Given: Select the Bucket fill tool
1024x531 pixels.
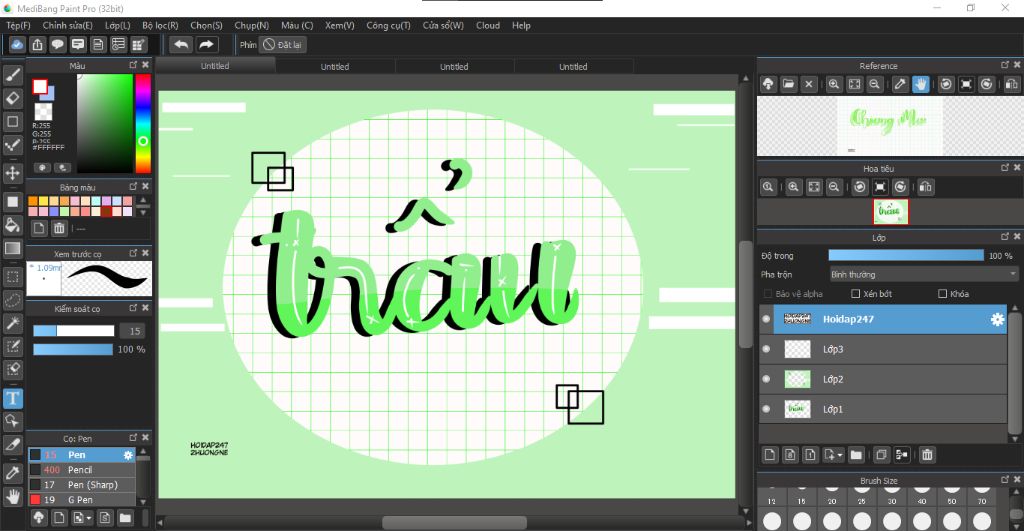Looking at the screenshot, I should pos(12,225).
